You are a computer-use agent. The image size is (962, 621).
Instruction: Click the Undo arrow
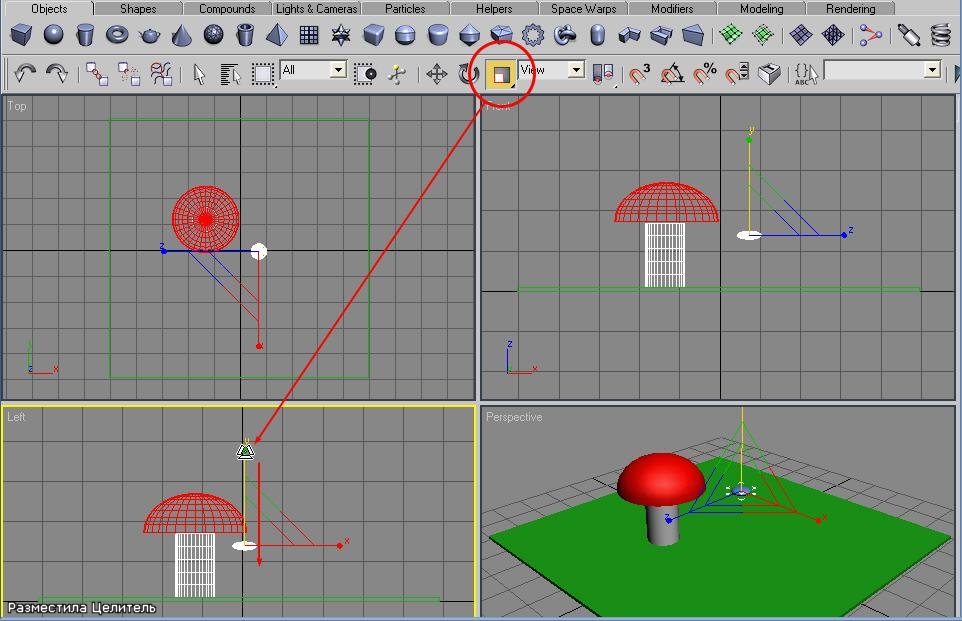[x=25, y=74]
